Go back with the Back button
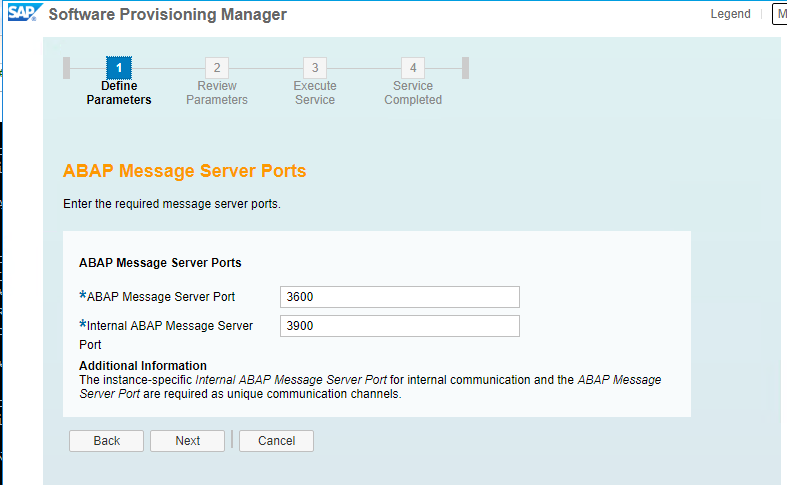 tap(106, 441)
